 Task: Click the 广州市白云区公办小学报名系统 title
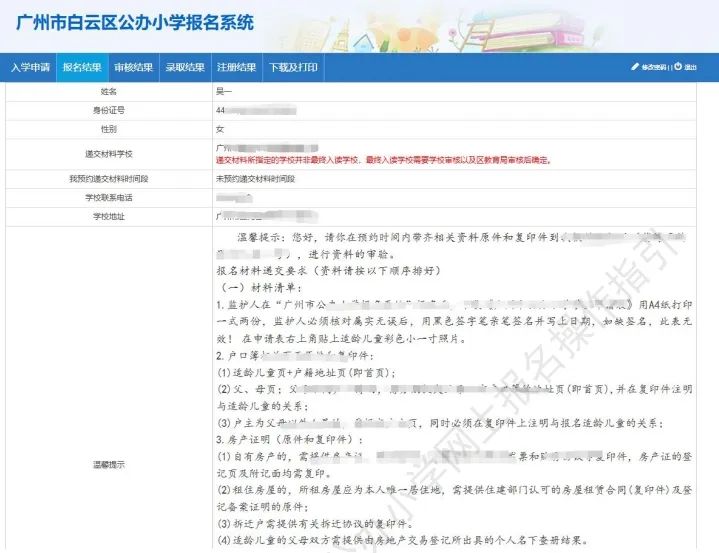(135, 22)
